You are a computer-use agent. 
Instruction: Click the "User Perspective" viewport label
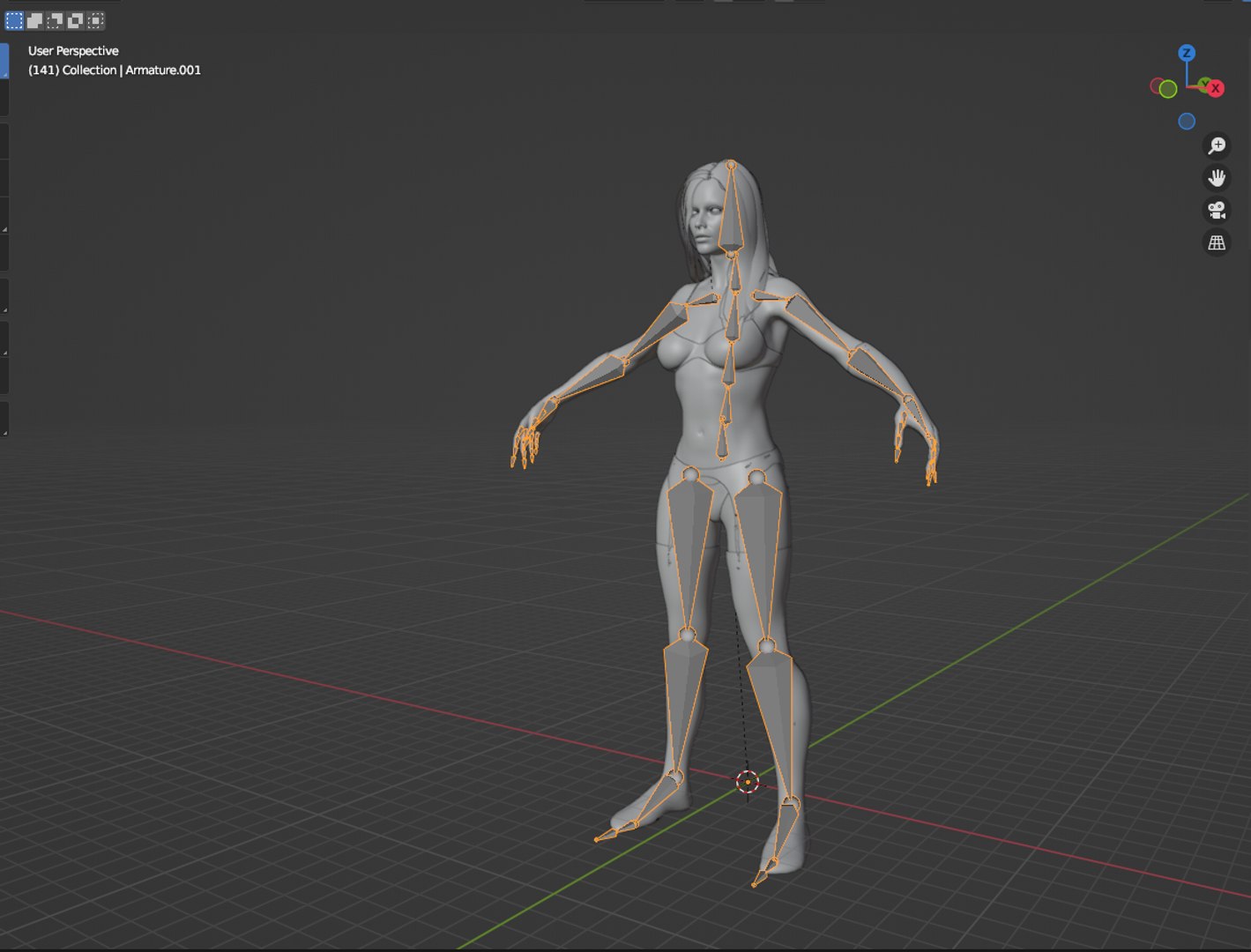(x=73, y=51)
